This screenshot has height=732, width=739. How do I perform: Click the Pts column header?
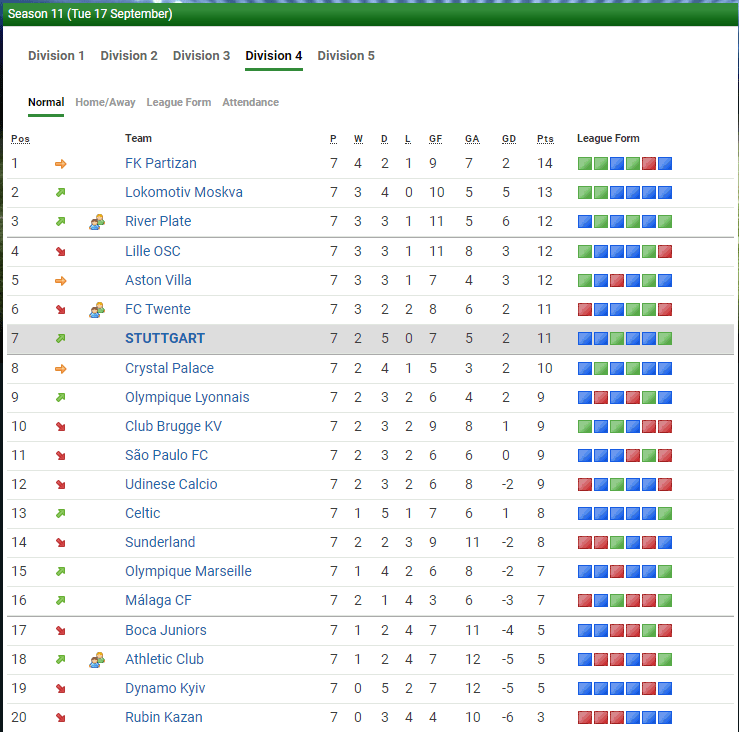(x=545, y=138)
